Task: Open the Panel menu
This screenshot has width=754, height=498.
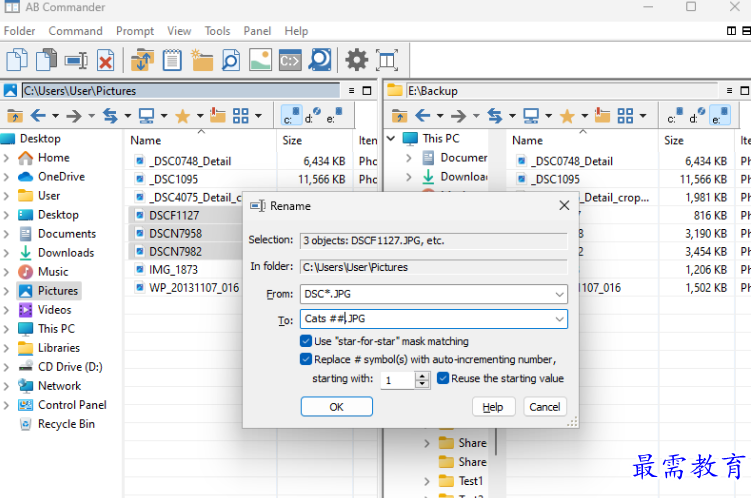Action: (x=257, y=31)
